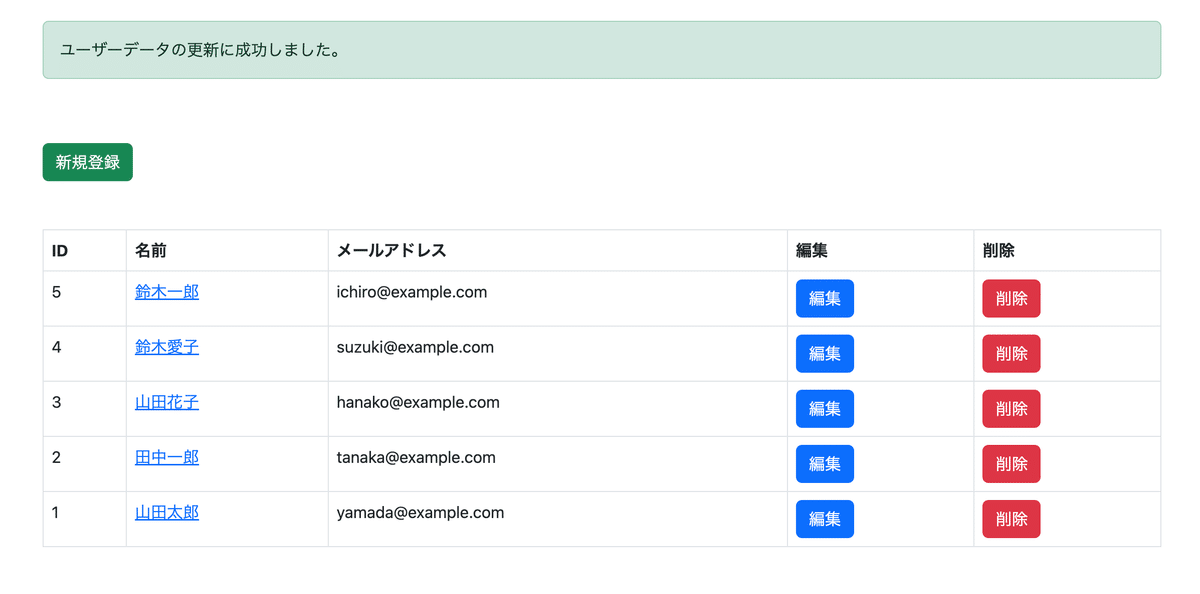Click the 編集 column header

coord(881,250)
